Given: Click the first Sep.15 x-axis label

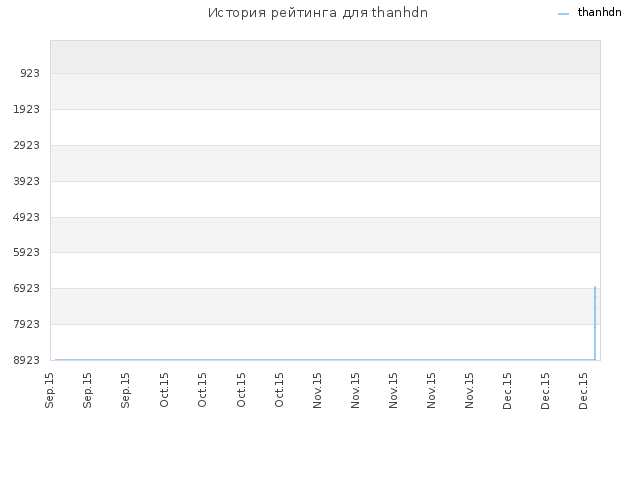Looking at the screenshot, I should click(49, 390).
